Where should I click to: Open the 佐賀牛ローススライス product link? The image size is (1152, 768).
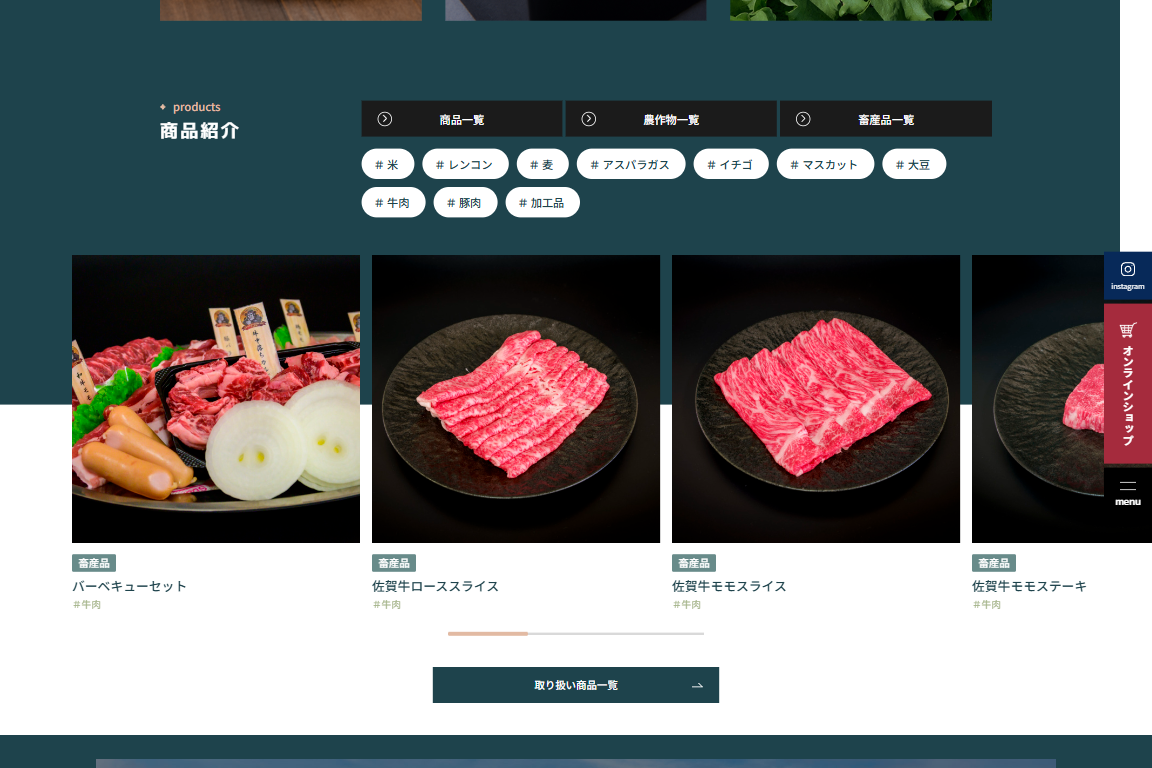[x=435, y=586]
